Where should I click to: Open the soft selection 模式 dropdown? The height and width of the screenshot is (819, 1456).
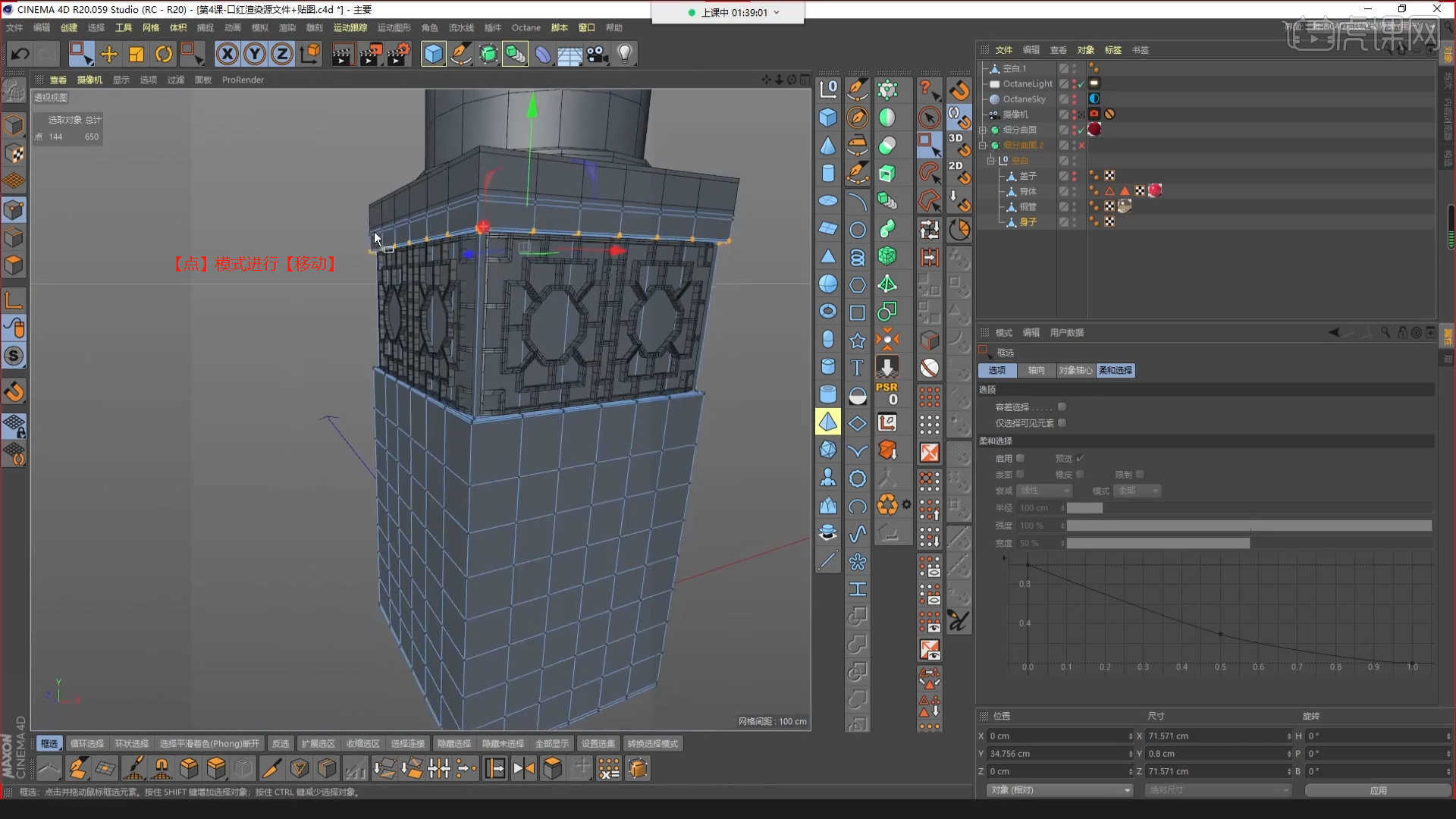click(x=1138, y=491)
